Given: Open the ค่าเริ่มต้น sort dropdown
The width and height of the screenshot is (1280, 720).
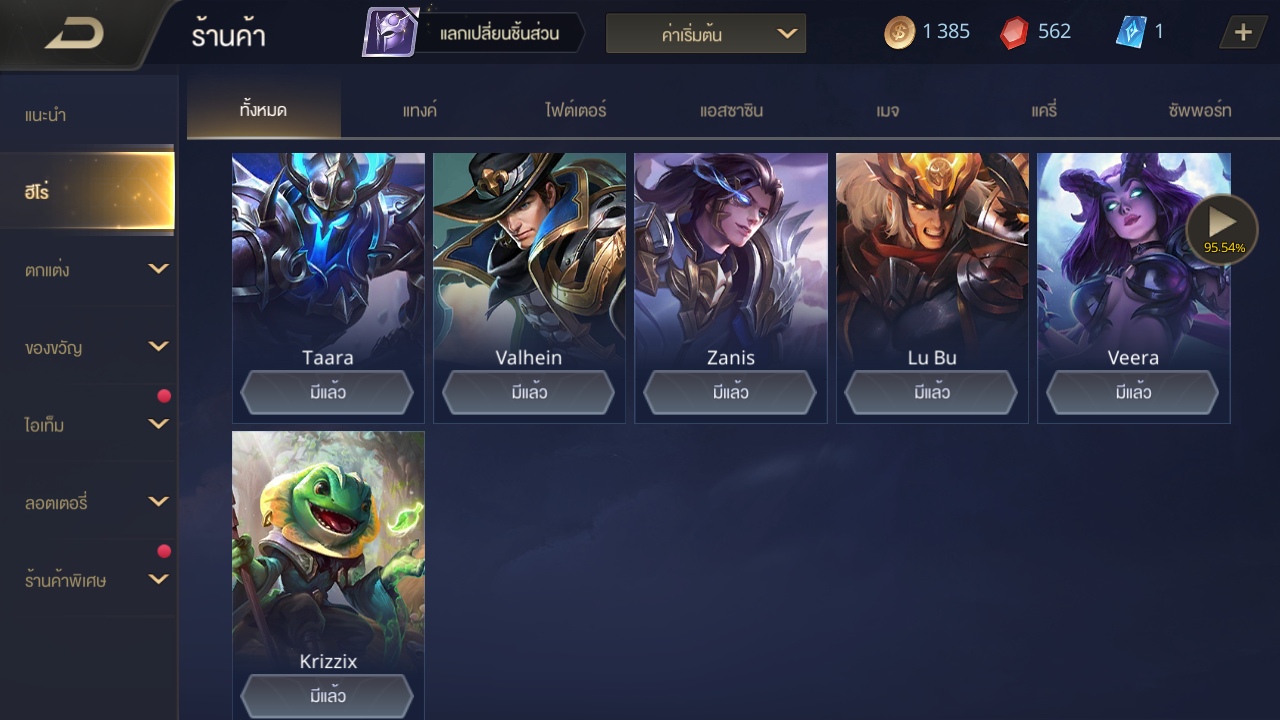Looking at the screenshot, I should [x=706, y=34].
